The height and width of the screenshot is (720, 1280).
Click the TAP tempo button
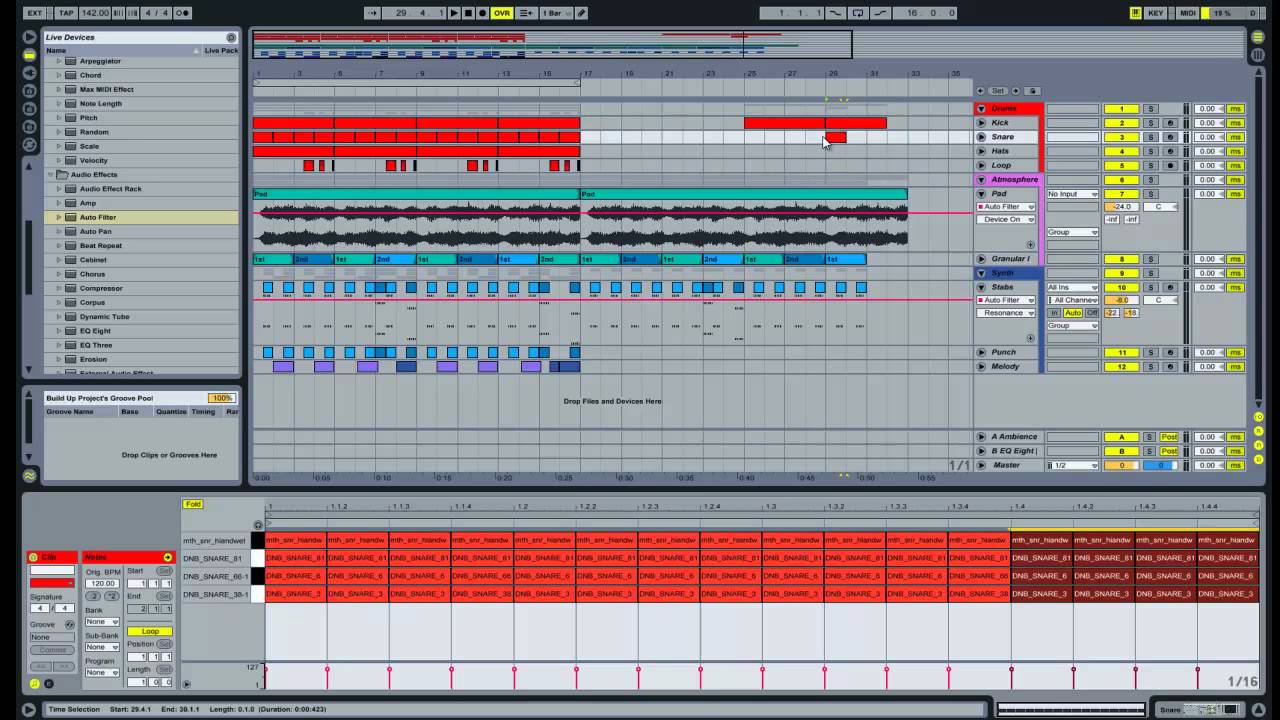coord(66,13)
